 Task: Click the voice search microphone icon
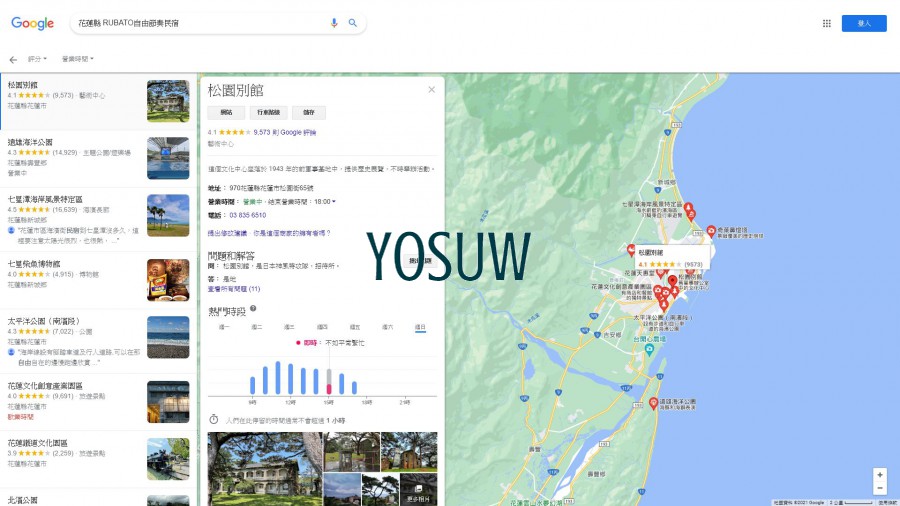(x=334, y=23)
